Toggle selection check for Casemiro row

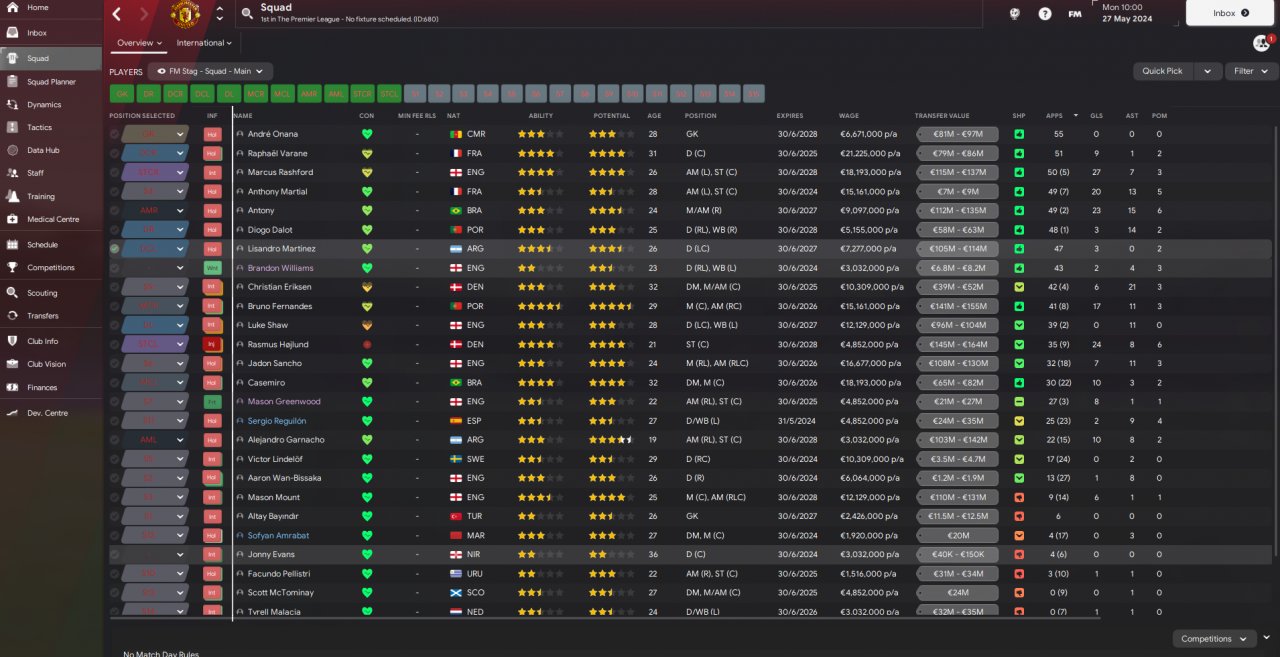click(114, 382)
